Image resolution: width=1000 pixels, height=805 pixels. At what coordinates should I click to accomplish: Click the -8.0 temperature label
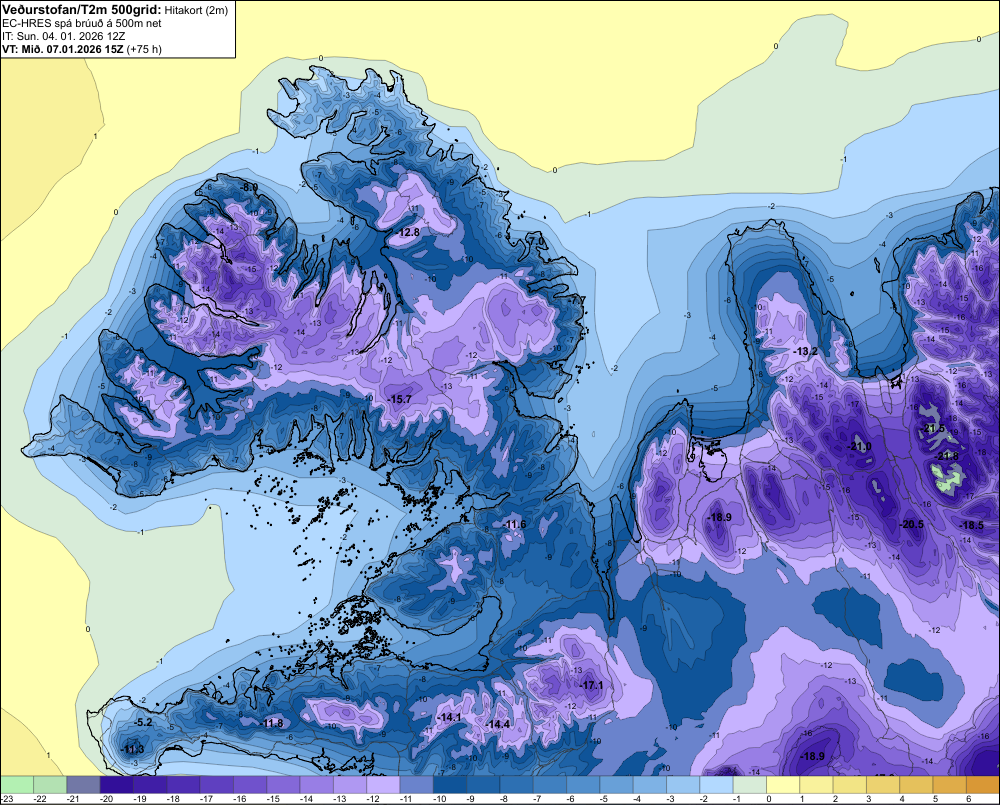[247, 187]
